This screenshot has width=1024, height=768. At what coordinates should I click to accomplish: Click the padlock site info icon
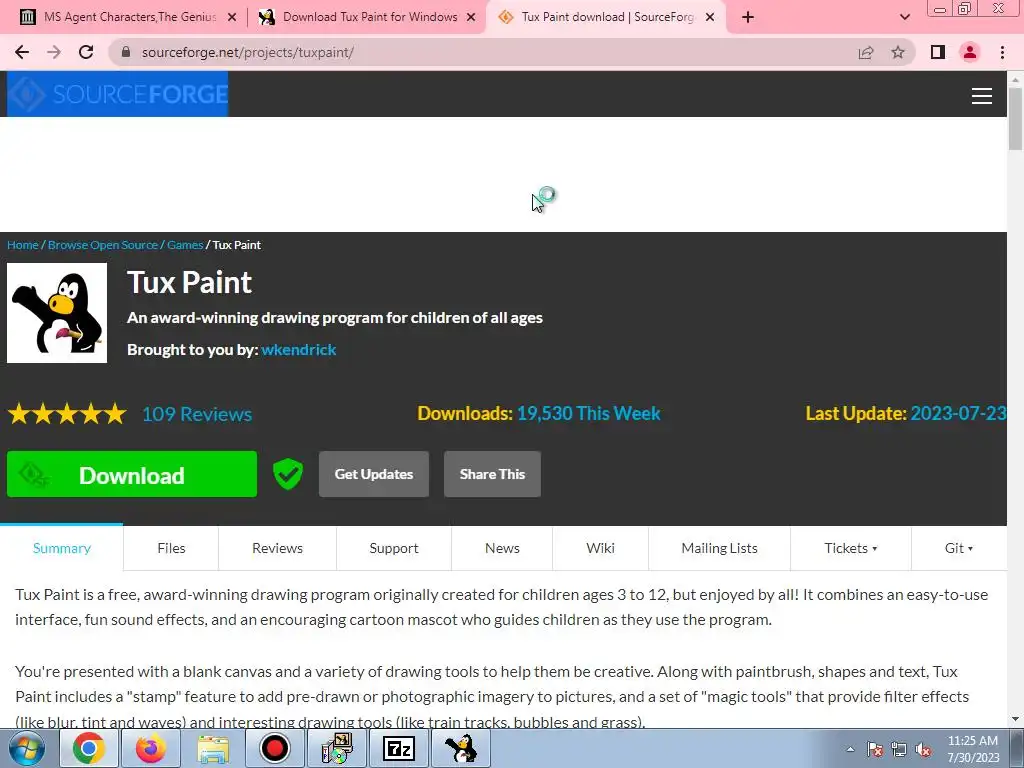[x=126, y=52]
